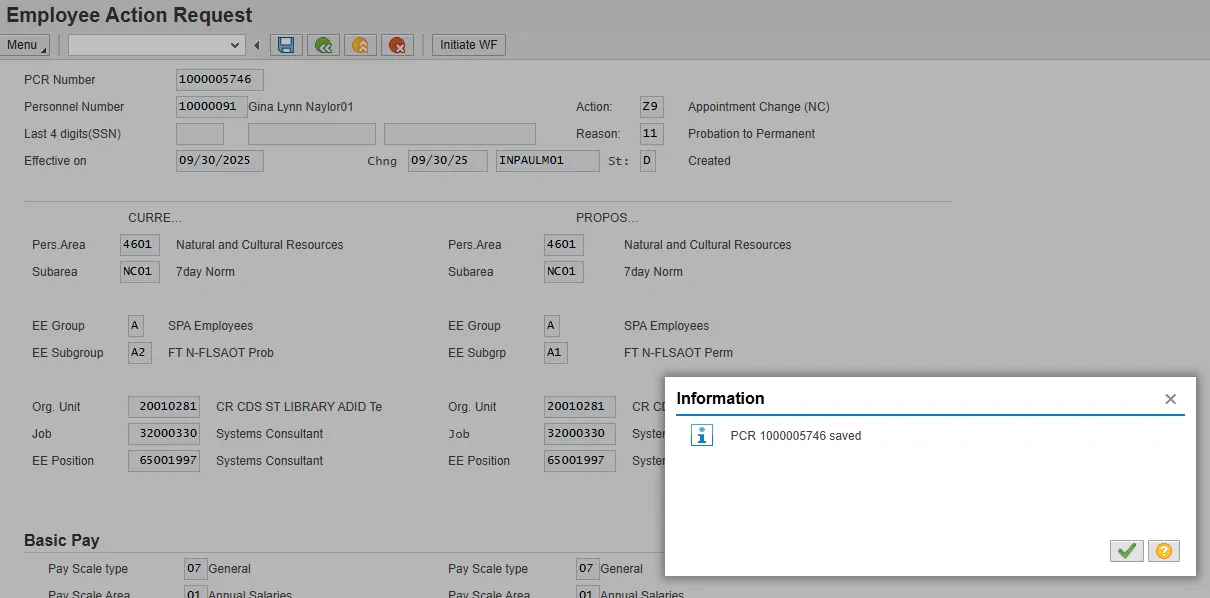Click the blue information icon in dialog
Screen dimensions: 1210x598
[x=702, y=435]
